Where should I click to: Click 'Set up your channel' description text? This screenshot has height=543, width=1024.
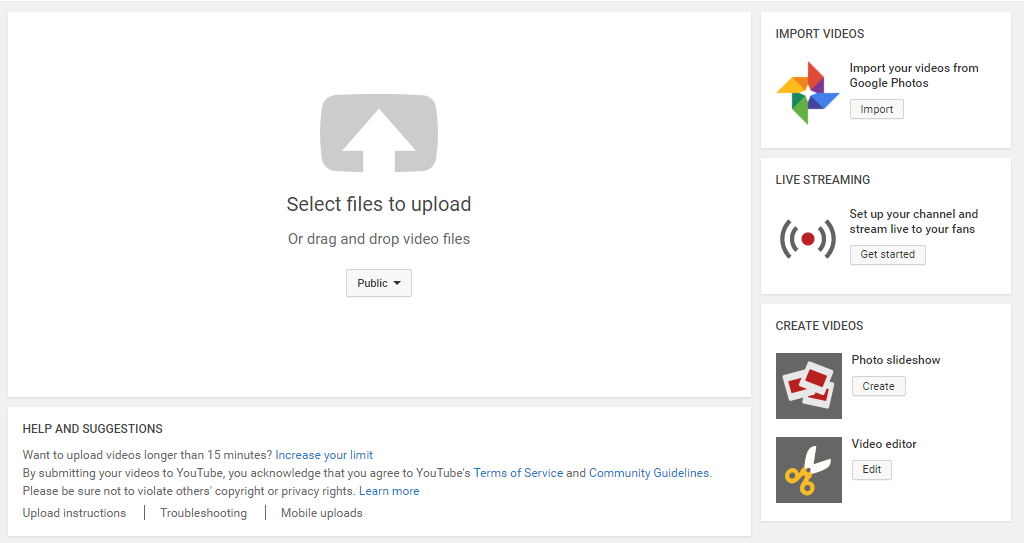click(x=914, y=222)
